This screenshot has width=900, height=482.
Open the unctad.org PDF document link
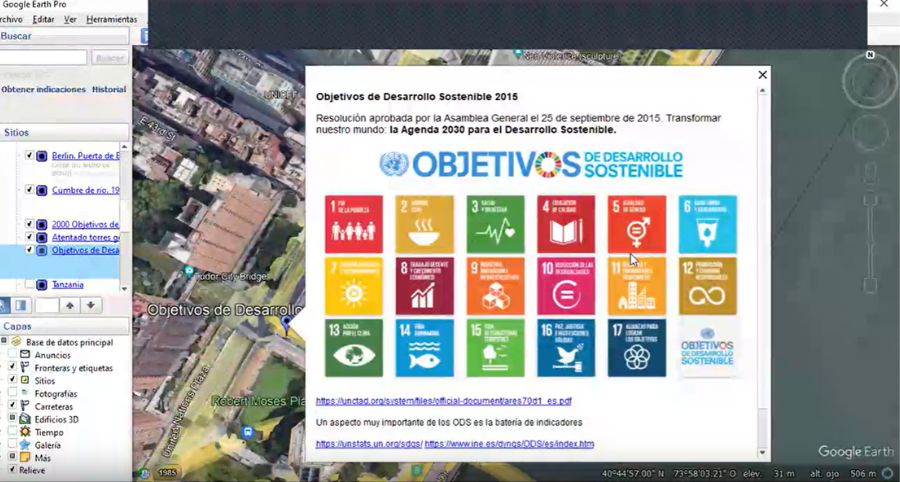tap(443, 401)
